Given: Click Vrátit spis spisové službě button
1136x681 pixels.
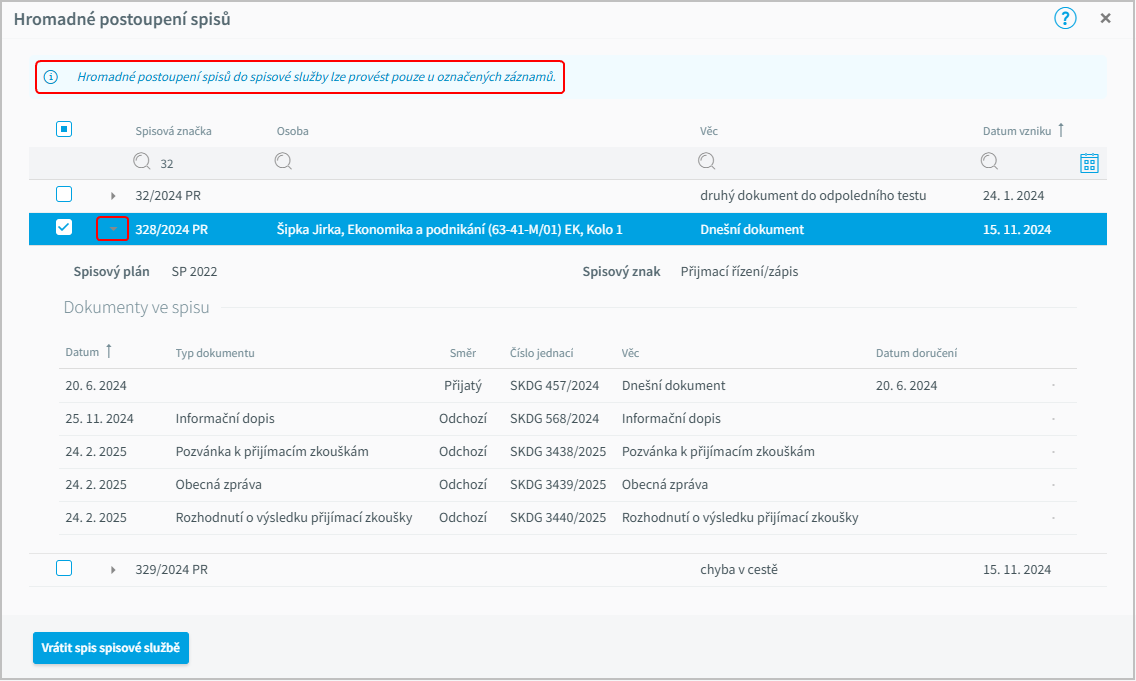Looking at the screenshot, I should 111,648.
